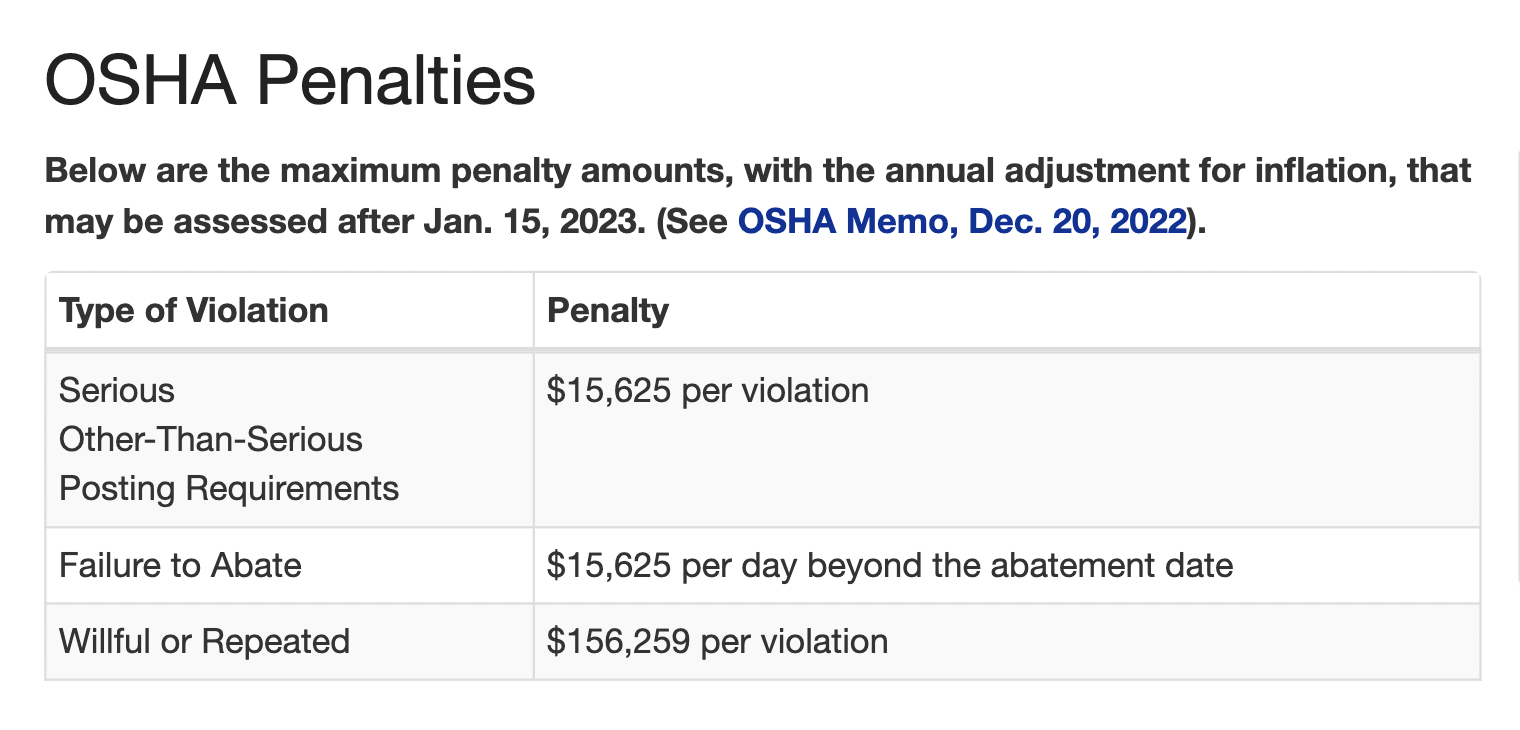The width and height of the screenshot is (1520, 730).
Task: Select the Type of Violation column header
Action: [x=194, y=310]
